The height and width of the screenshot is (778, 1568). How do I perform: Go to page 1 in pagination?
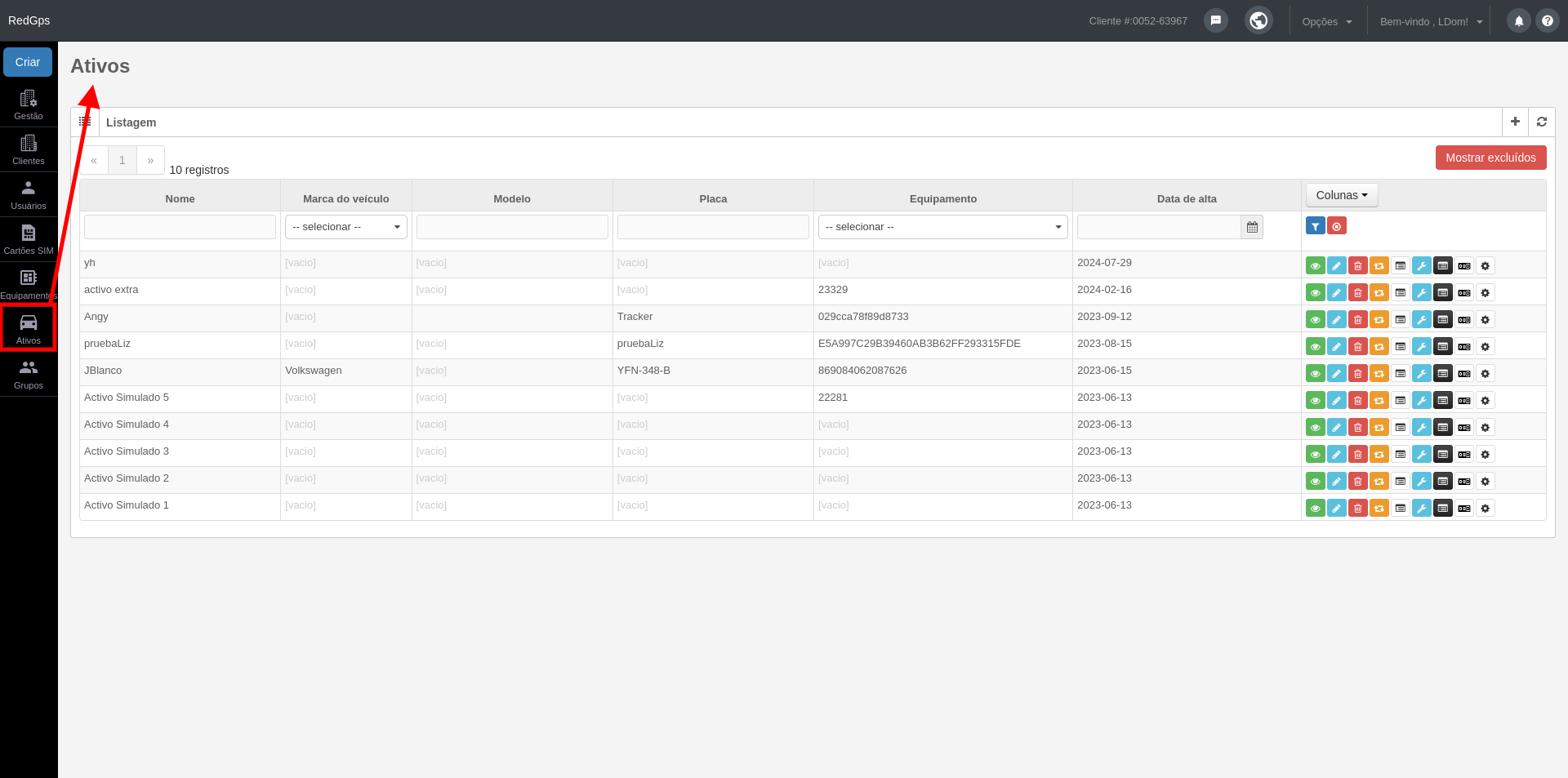pyautogui.click(x=122, y=160)
